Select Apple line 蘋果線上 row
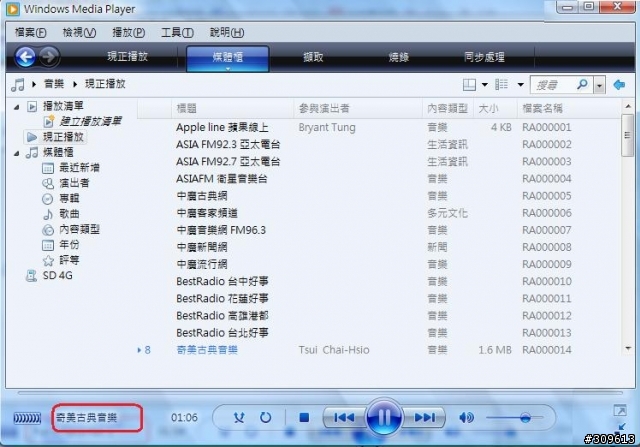This screenshot has width=640, height=447. point(378,127)
